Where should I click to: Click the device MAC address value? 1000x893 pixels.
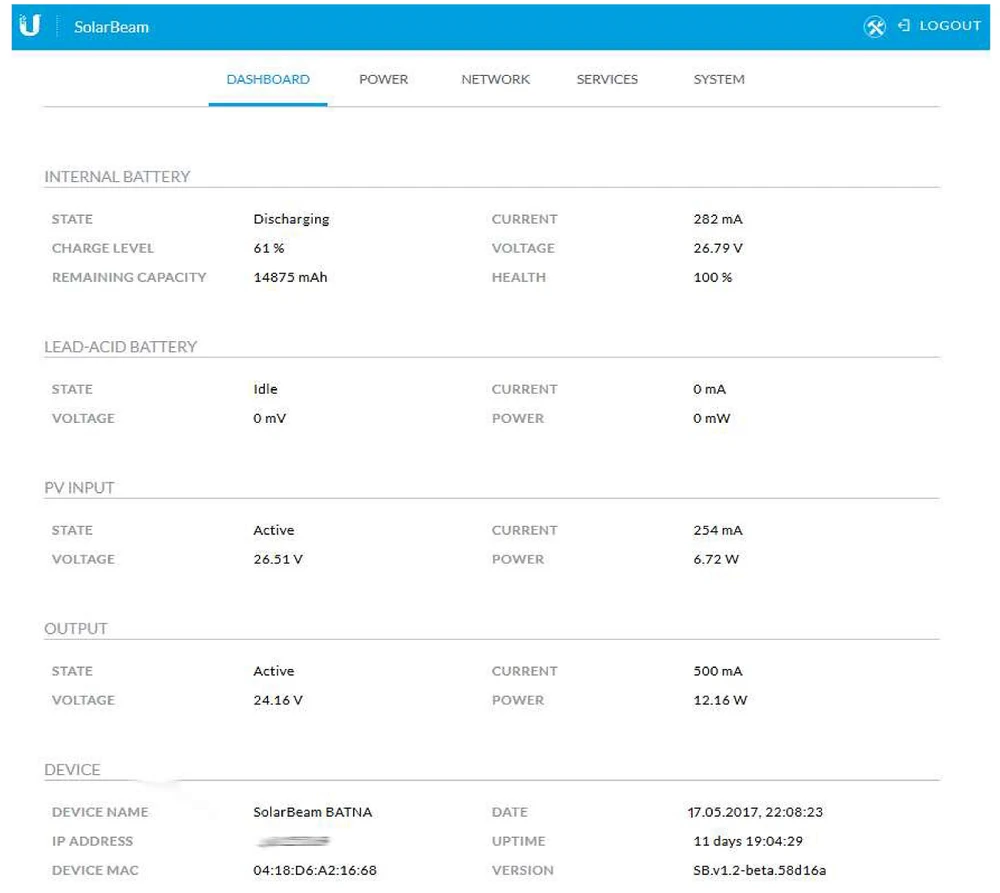point(315,870)
